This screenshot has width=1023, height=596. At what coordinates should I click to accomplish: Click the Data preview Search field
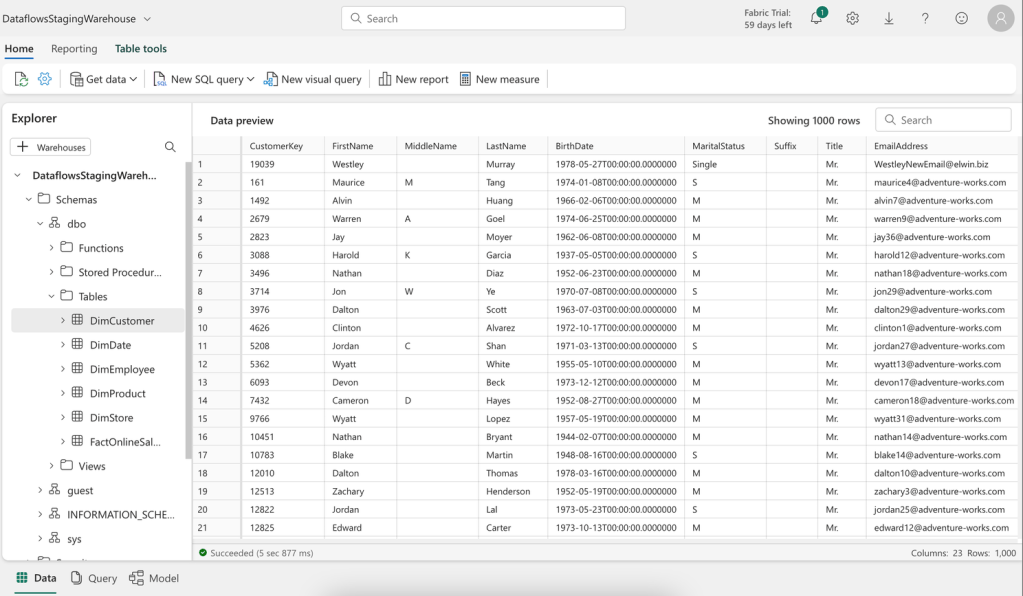(x=943, y=120)
